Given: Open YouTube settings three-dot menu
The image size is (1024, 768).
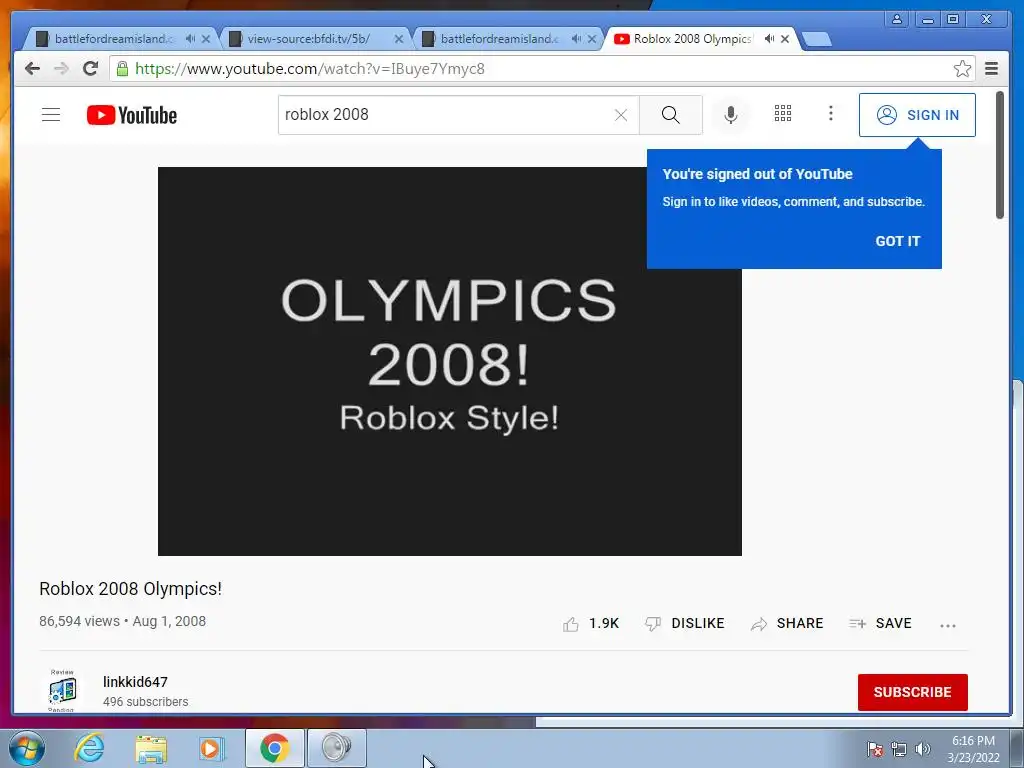Looking at the screenshot, I should tap(831, 114).
